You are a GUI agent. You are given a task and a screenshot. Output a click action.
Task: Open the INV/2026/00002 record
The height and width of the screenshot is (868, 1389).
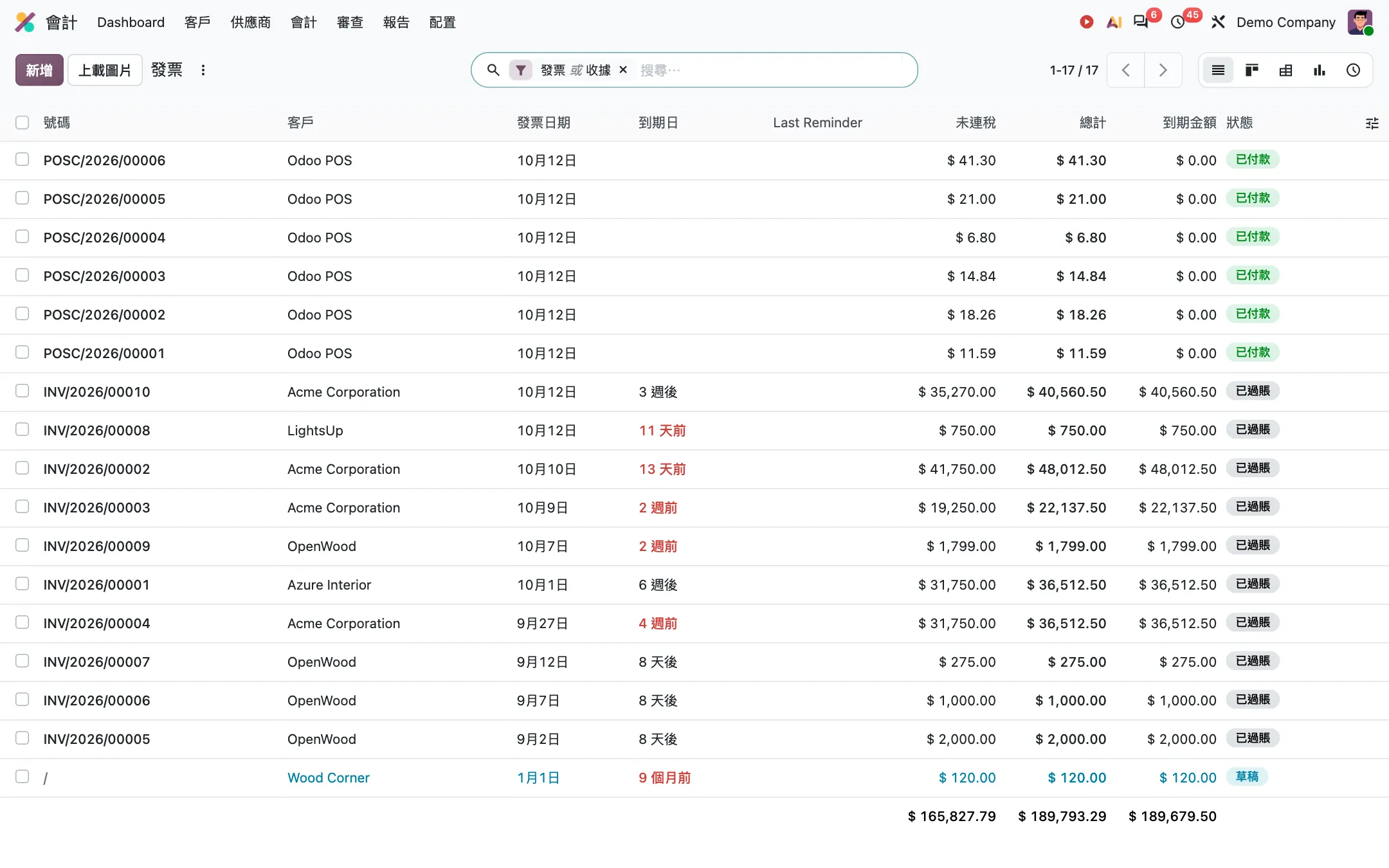(x=96, y=469)
